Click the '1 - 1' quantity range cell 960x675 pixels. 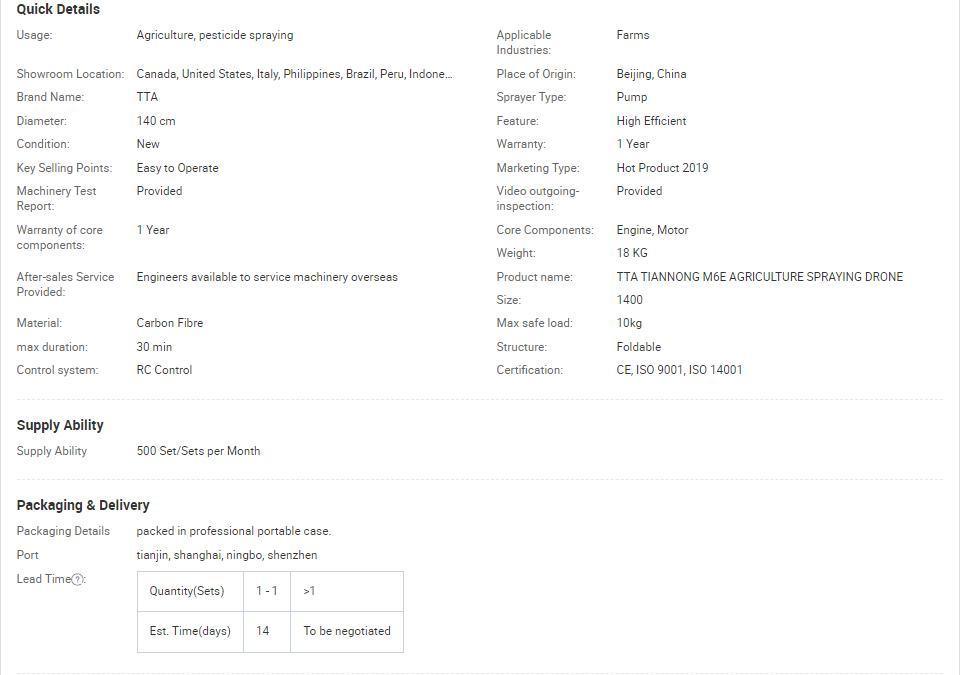click(267, 591)
